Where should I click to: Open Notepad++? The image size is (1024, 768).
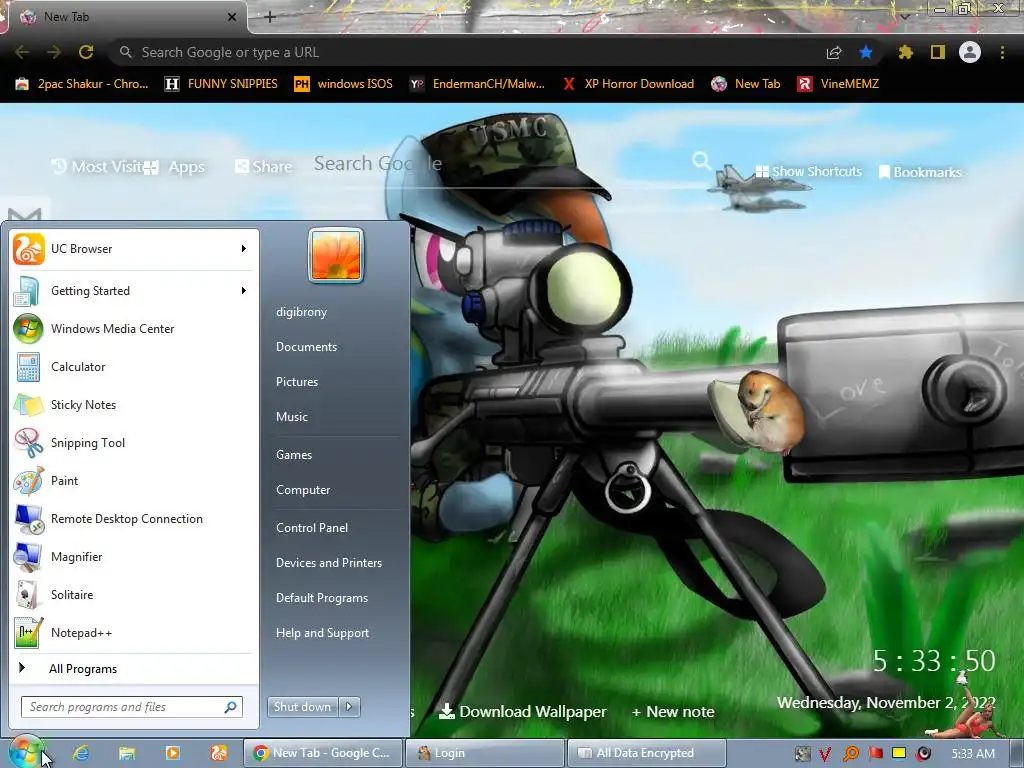tap(134, 632)
